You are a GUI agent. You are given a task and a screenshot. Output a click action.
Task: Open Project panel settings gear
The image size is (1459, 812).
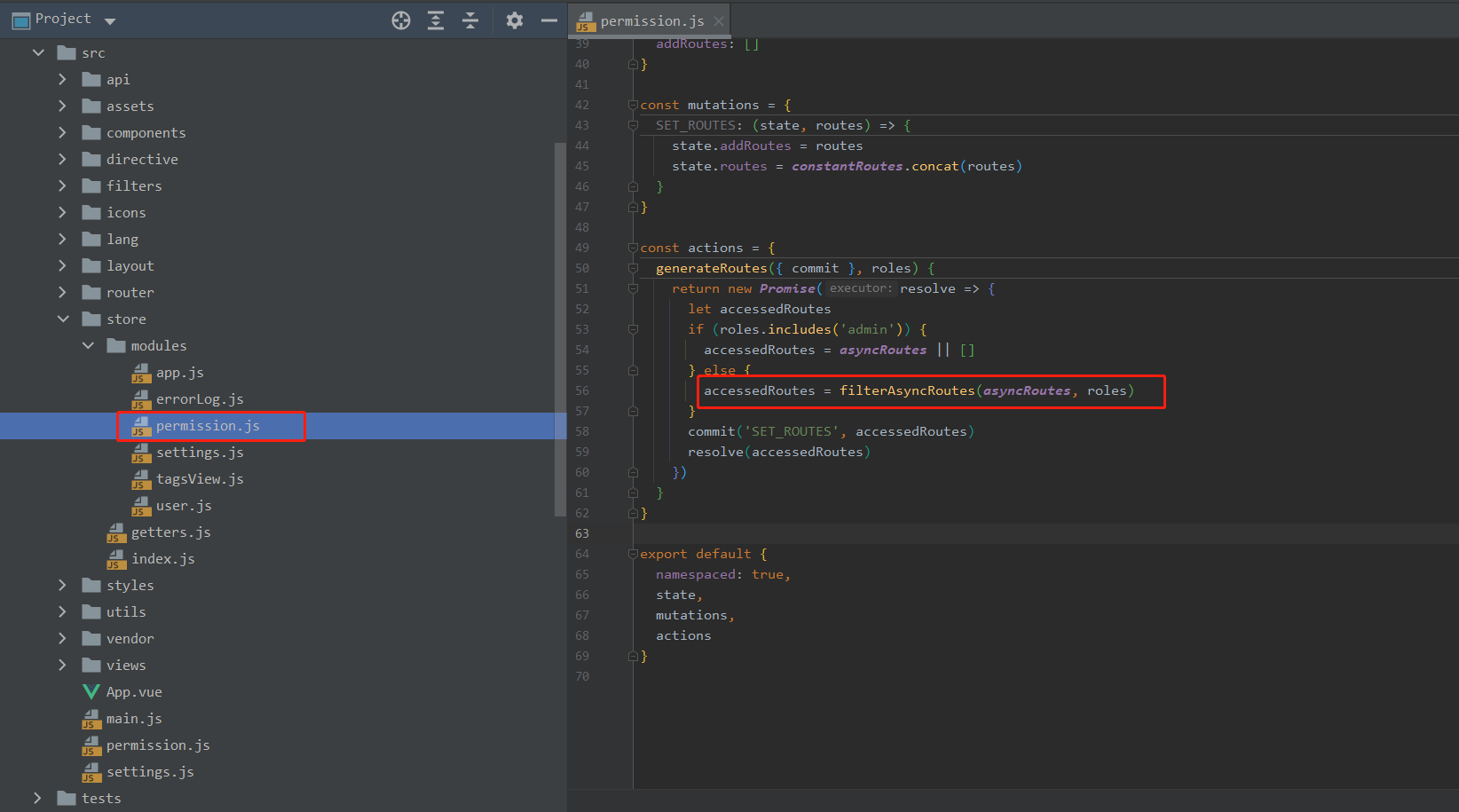[x=515, y=20]
